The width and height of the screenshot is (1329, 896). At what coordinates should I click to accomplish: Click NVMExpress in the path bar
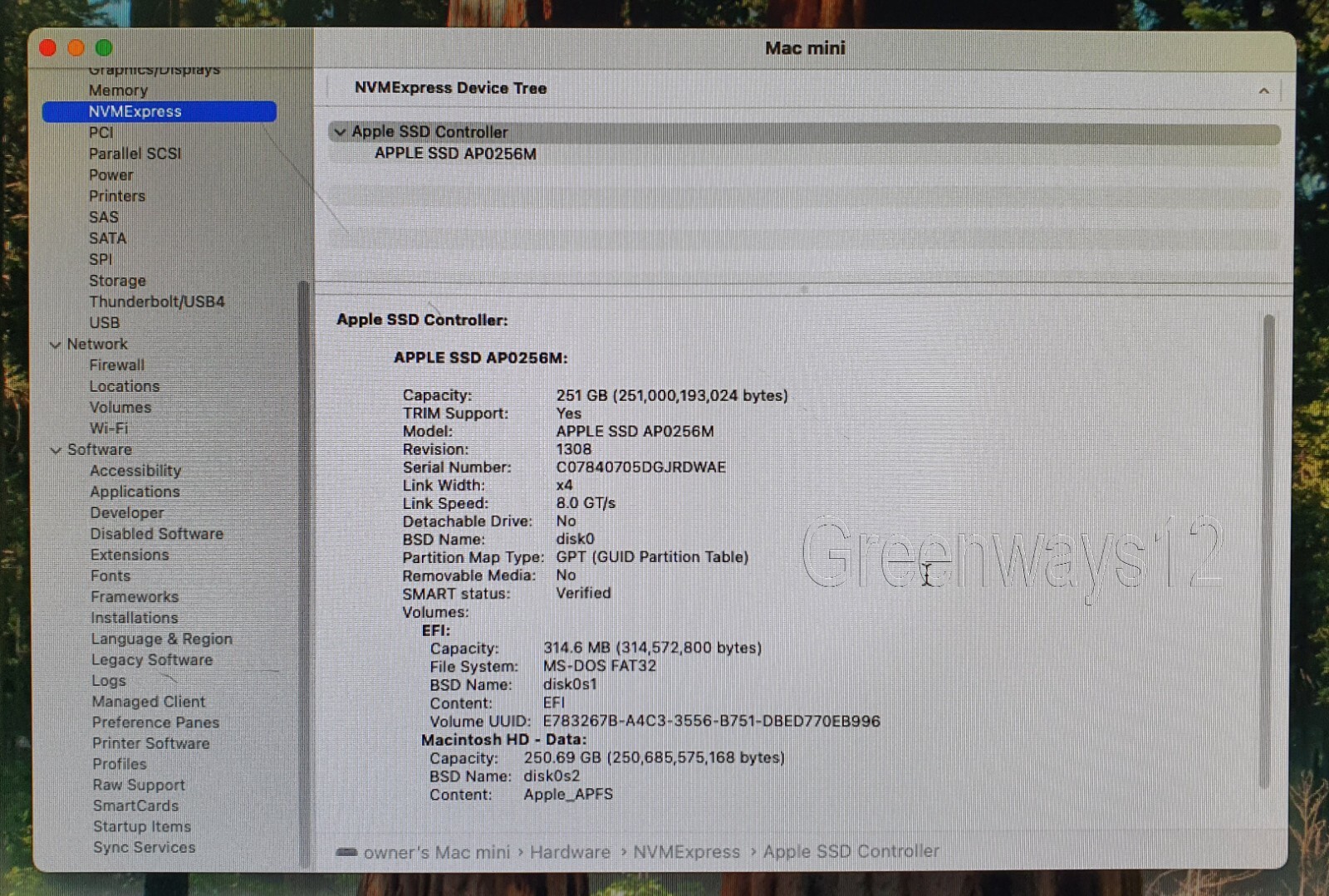[x=686, y=852]
